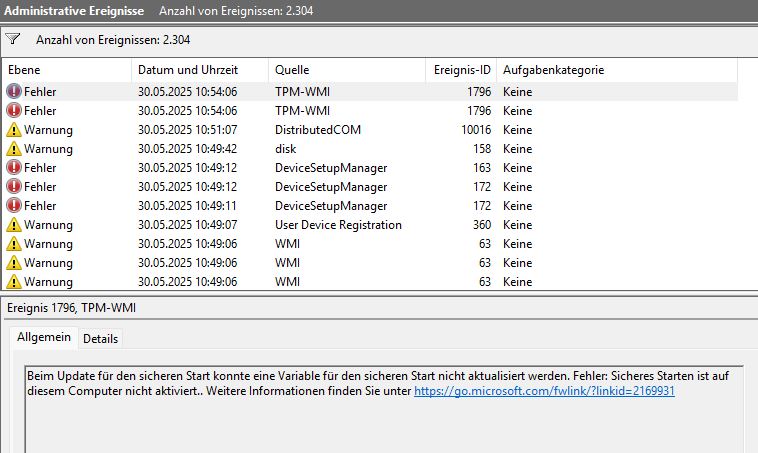Viewport: 758px width, 453px height.
Task: Click the filter funnel icon
Action: pyautogui.click(x=13, y=39)
